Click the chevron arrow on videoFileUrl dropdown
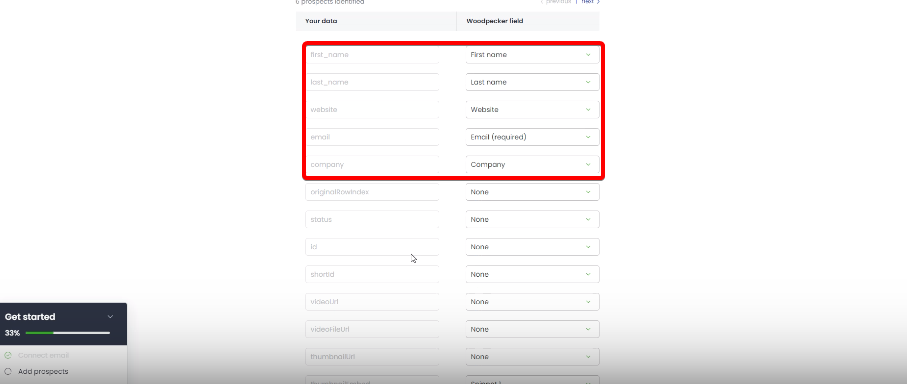 click(x=588, y=329)
